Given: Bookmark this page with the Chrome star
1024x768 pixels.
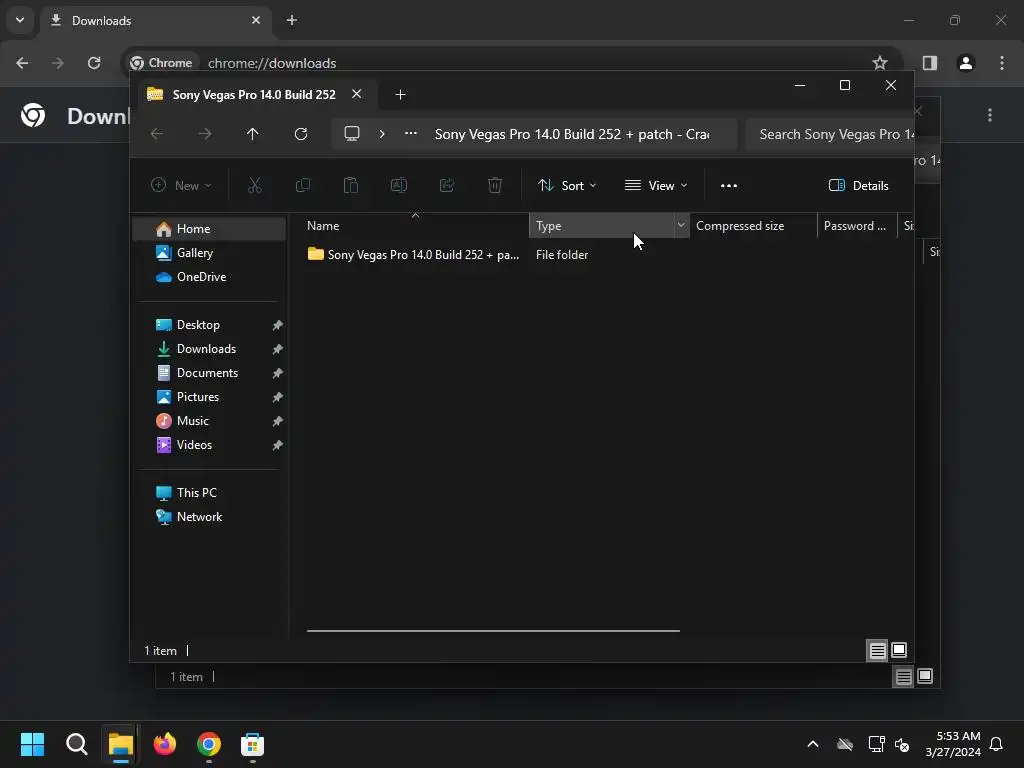Looking at the screenshot, I should [x=880, y=63].
